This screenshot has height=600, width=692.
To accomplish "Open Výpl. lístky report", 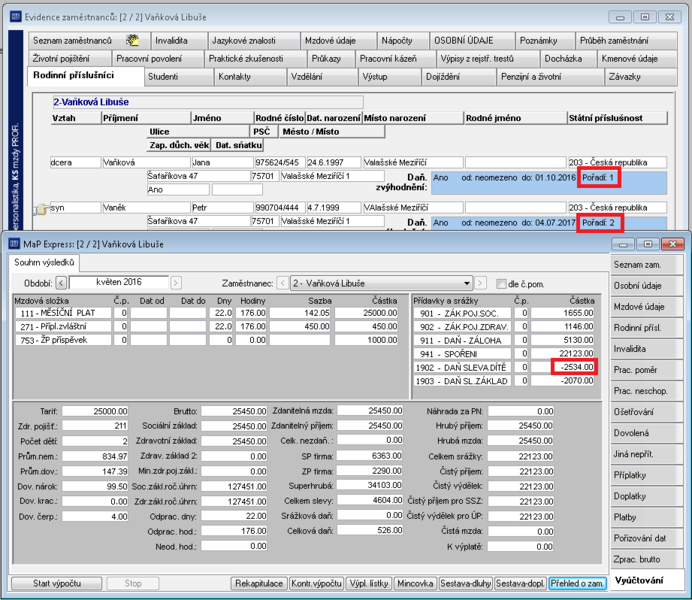I will pyautogui.click(x=369, y=583).
